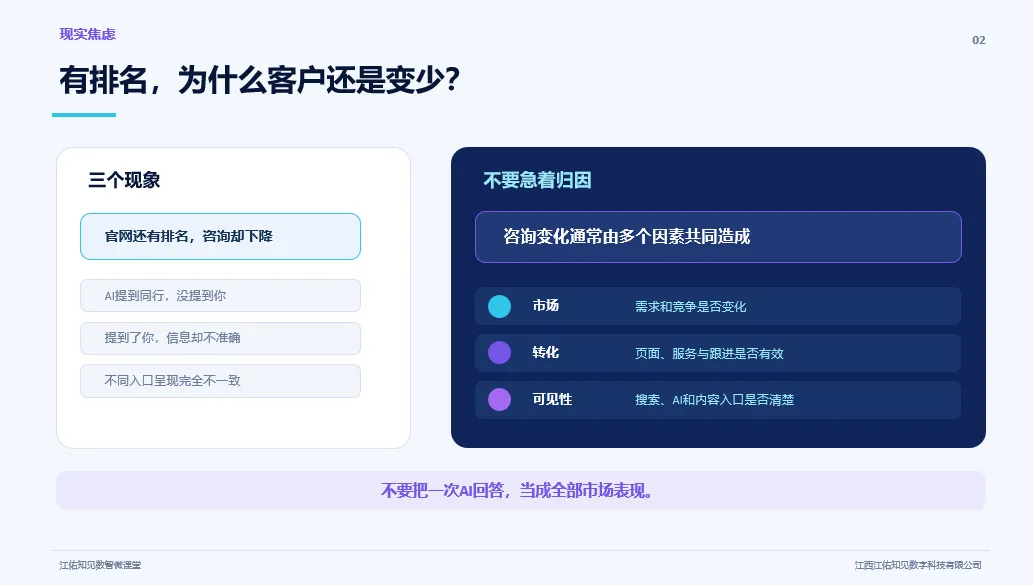Click the violet dot beside 可见性
This screenshot has width=1033, height=585.
(x=499, y=399)
